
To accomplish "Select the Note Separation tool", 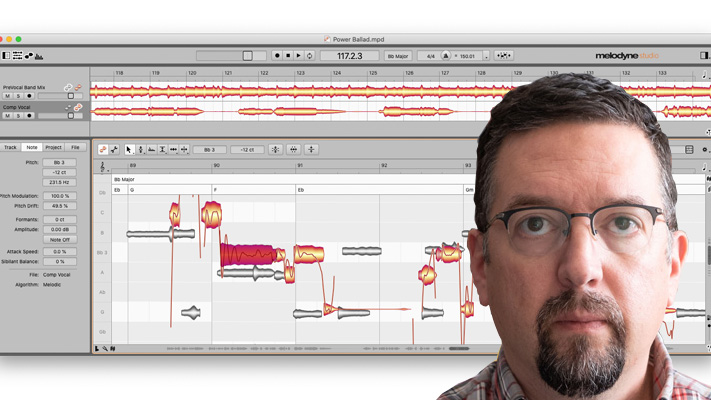I will 184,149.
